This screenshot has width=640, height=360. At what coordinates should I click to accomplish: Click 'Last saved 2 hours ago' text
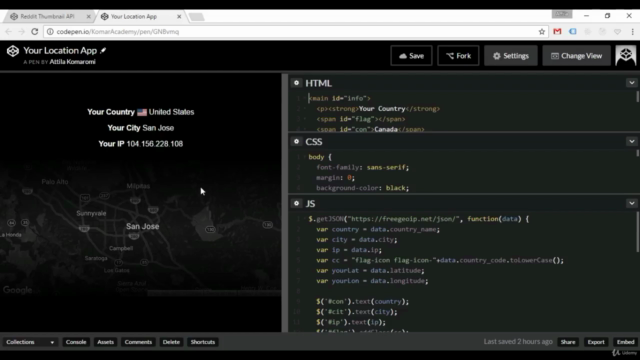click(518, 342)
